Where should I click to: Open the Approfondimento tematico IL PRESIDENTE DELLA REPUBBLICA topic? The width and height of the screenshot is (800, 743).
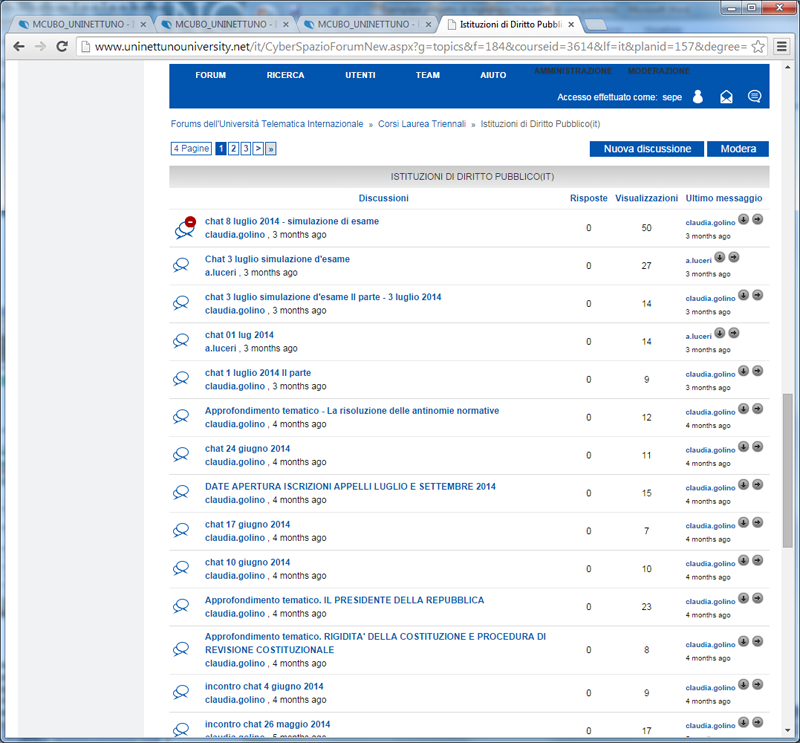(344, 600)
